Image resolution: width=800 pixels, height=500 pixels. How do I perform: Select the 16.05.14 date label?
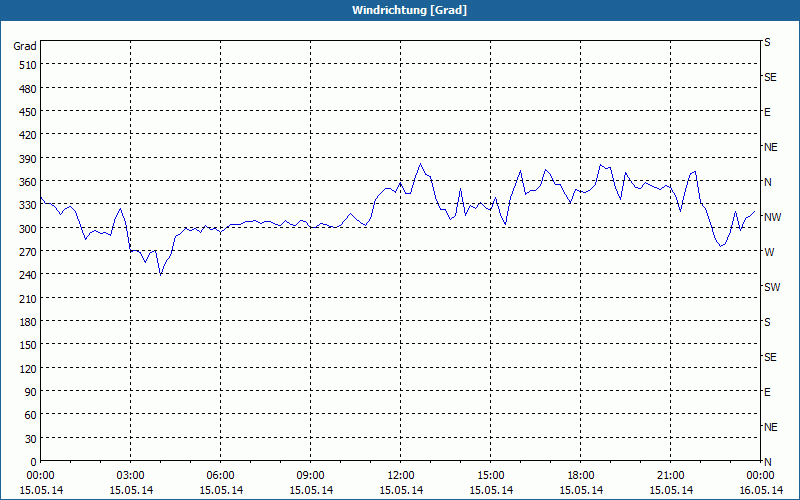click(760, 490)
